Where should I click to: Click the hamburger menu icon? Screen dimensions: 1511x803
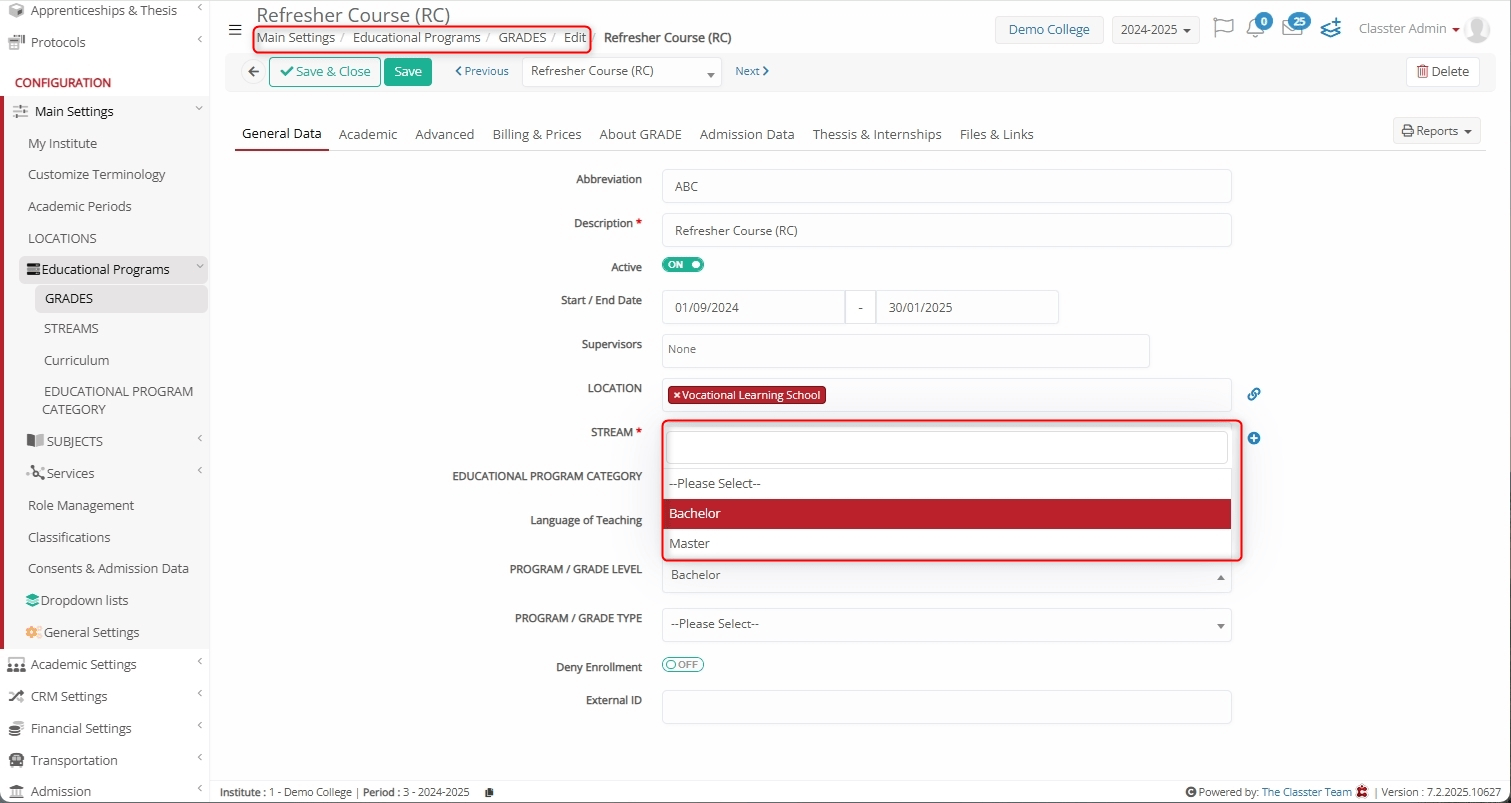(x=235, y=30)
